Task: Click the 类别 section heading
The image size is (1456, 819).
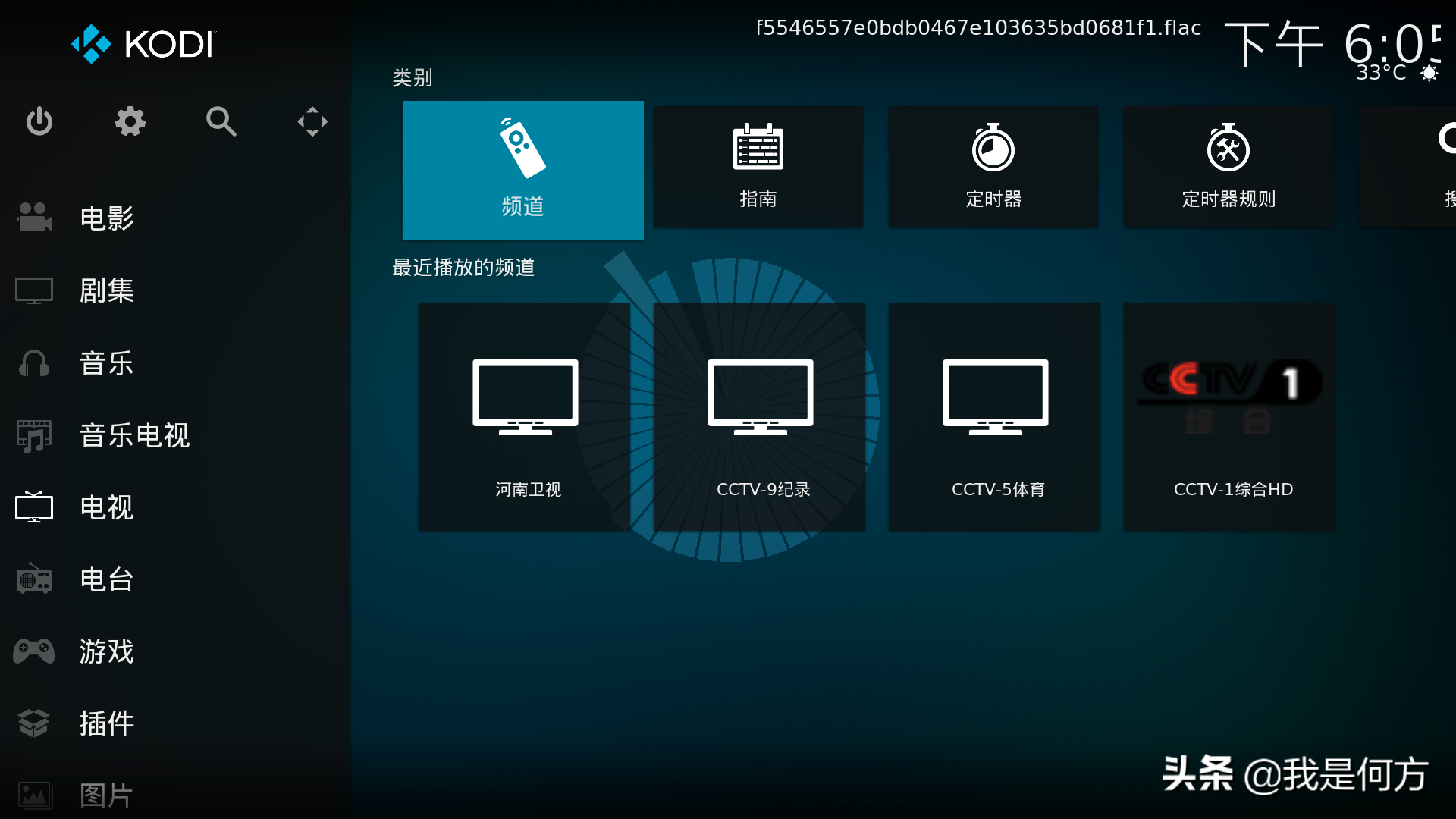Action: 413,77
